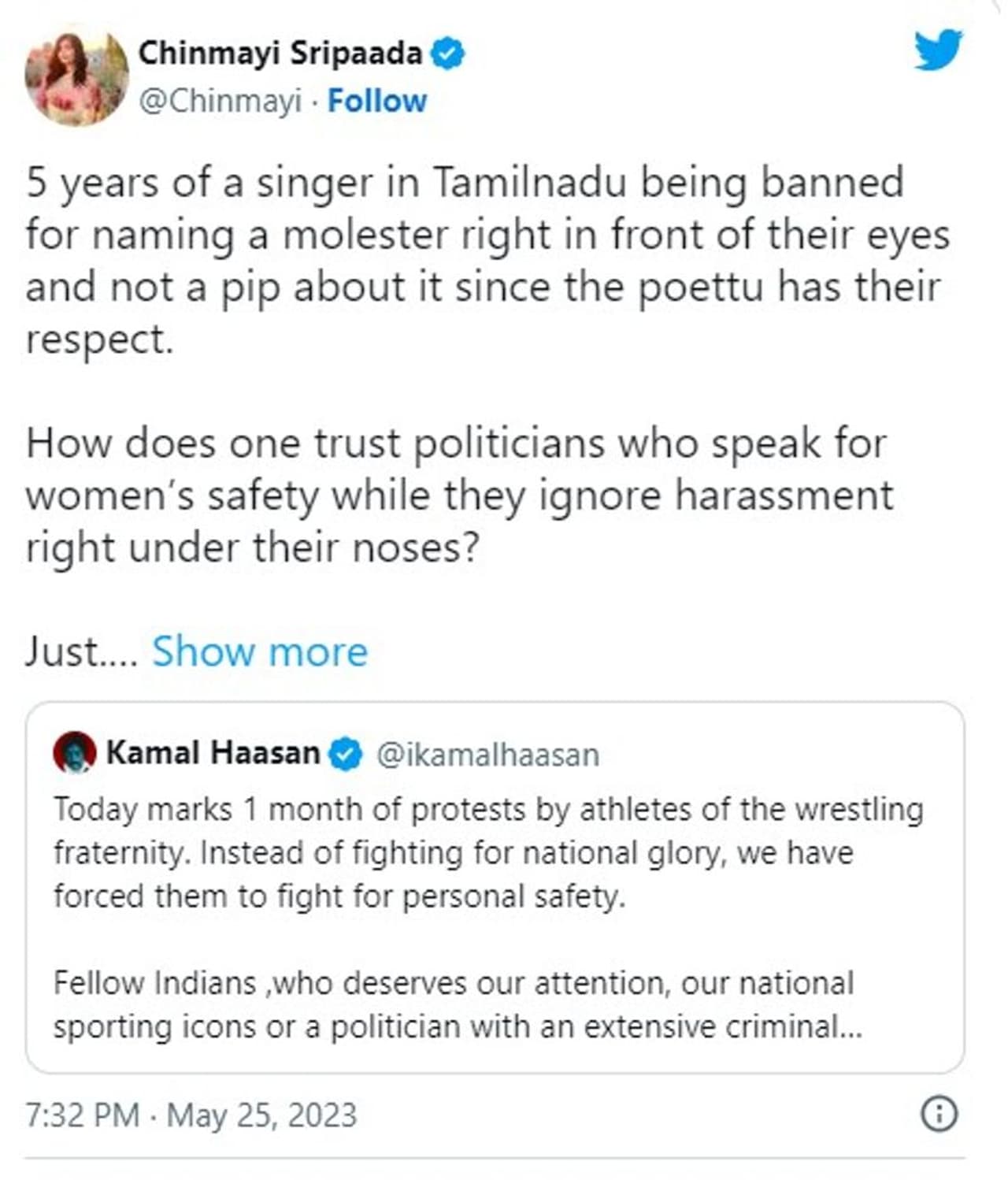Image resolution: width=1008 pixels, height=1180 pixels.
Task: Follow the @Chinmayi account
Action: pos(376,101)
